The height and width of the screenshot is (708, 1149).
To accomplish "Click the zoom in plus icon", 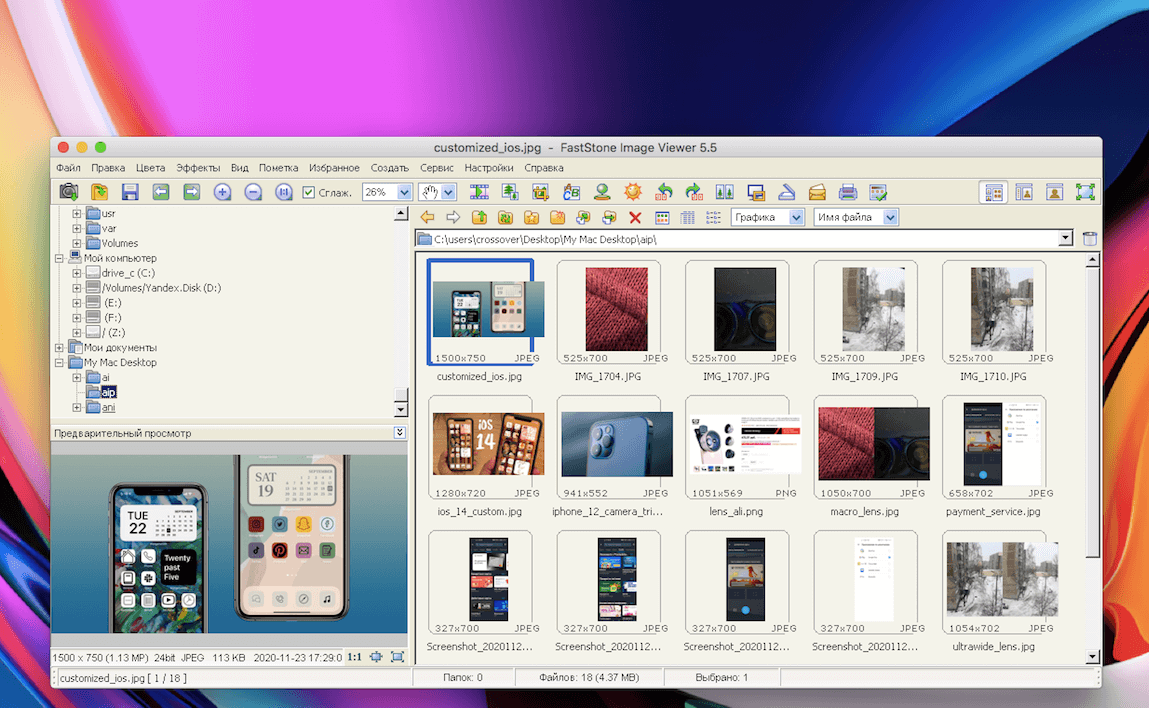I will [x=222, y=192].
